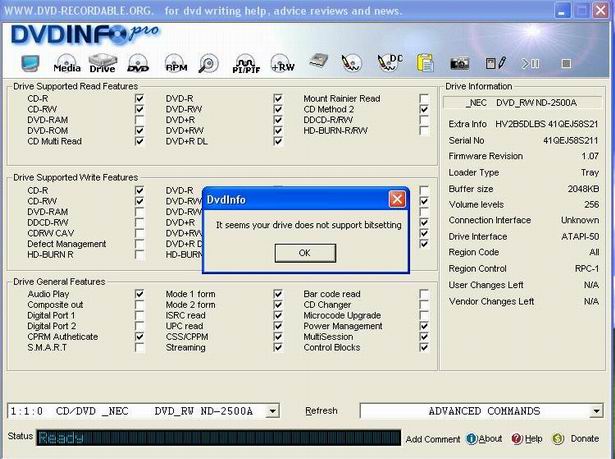This screenshot has height=459, width=615.
Task: Open the Media info toolbar icon
Action: (67, 63)
